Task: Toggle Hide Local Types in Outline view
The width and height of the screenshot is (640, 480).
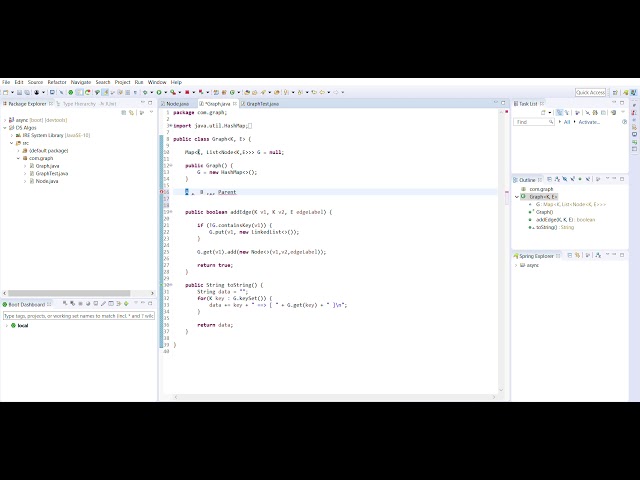Action: [588, 179]
